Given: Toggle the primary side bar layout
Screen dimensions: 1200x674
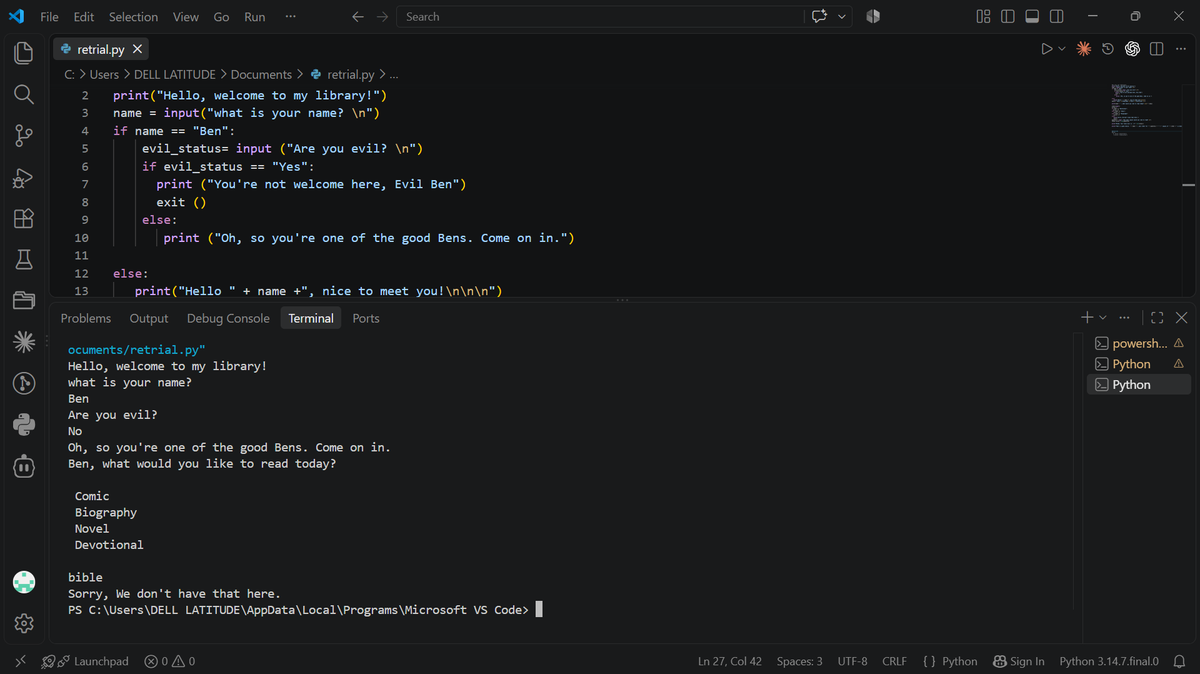Looking at the screenshot, I should pyautogui.click(x=1008, y=17).
